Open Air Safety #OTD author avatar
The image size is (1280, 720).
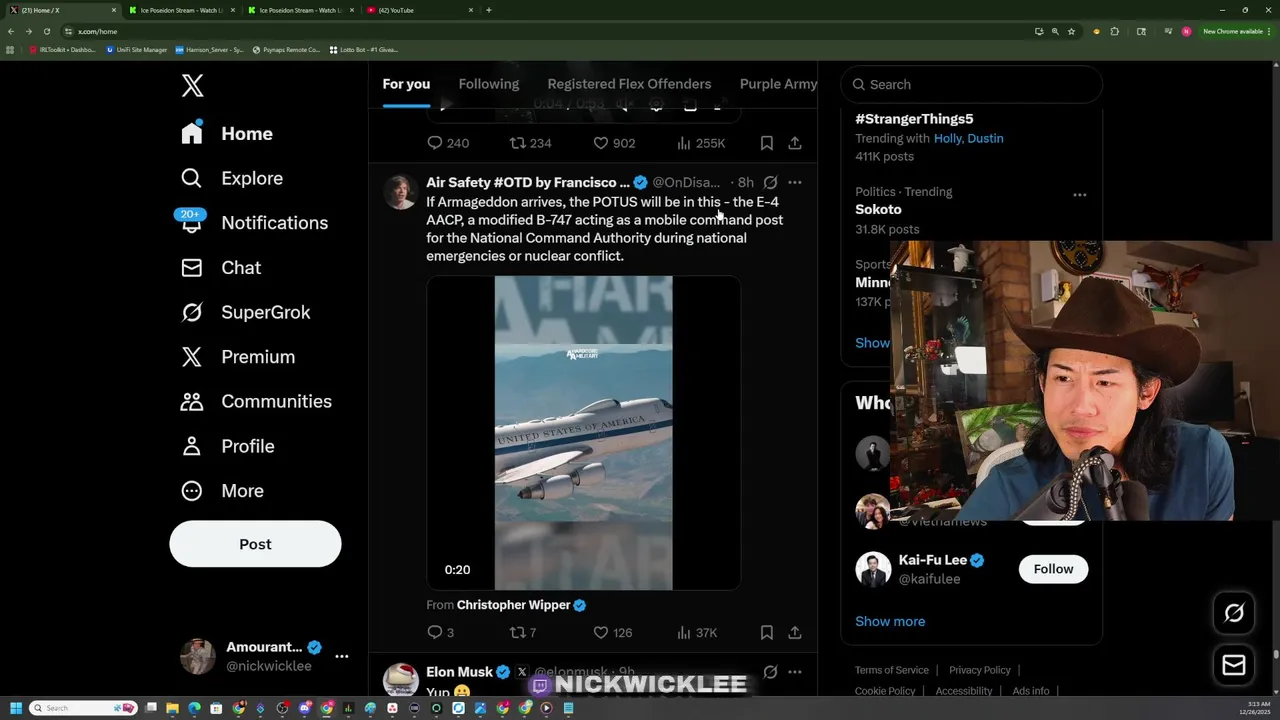point(401,191)
